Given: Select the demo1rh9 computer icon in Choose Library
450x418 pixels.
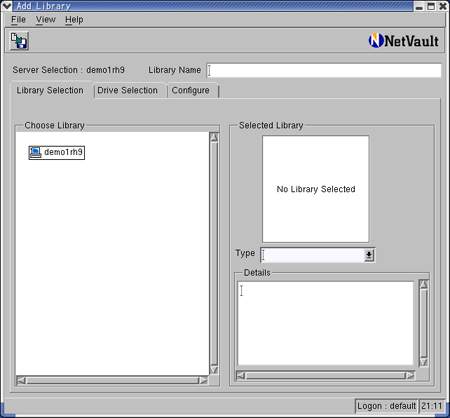Looking at the screenshot, I should (35, 152).
